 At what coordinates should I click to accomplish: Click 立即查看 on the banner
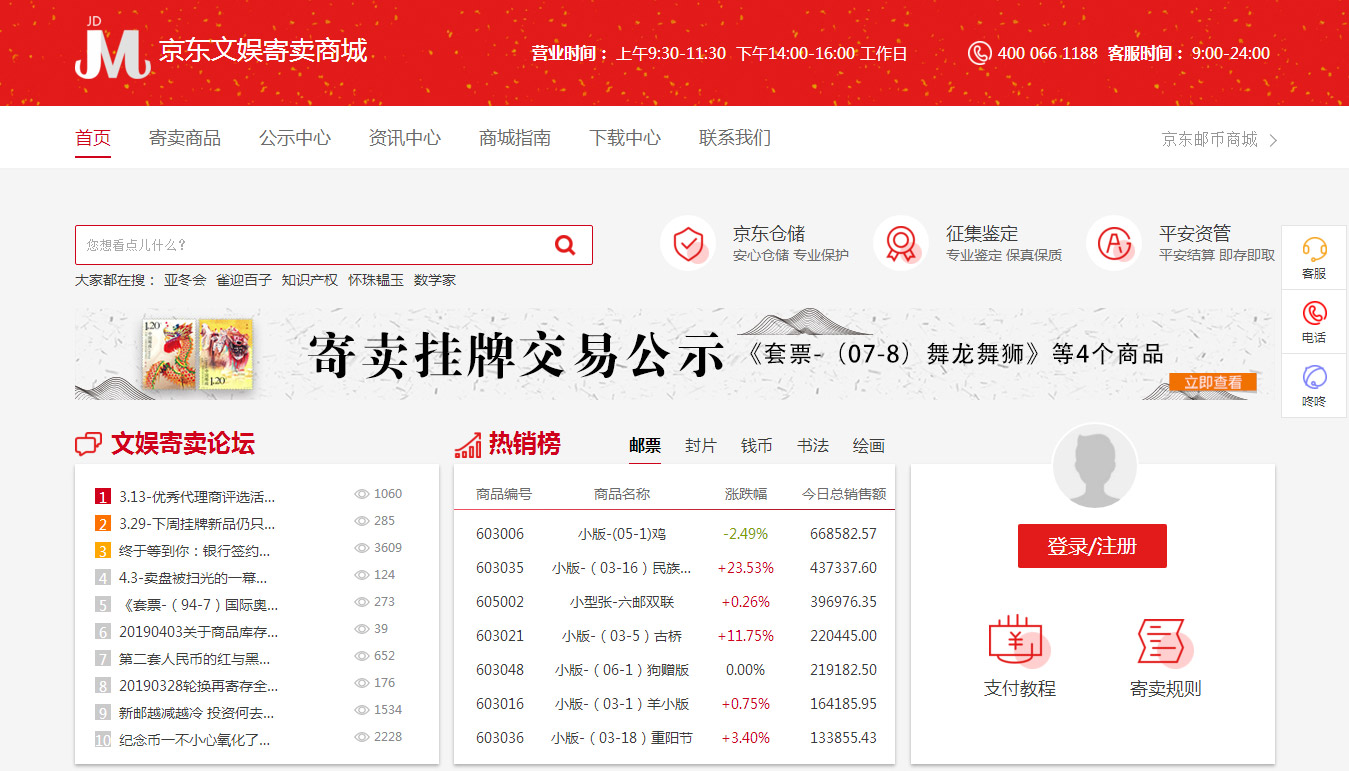coord(1213,382)
